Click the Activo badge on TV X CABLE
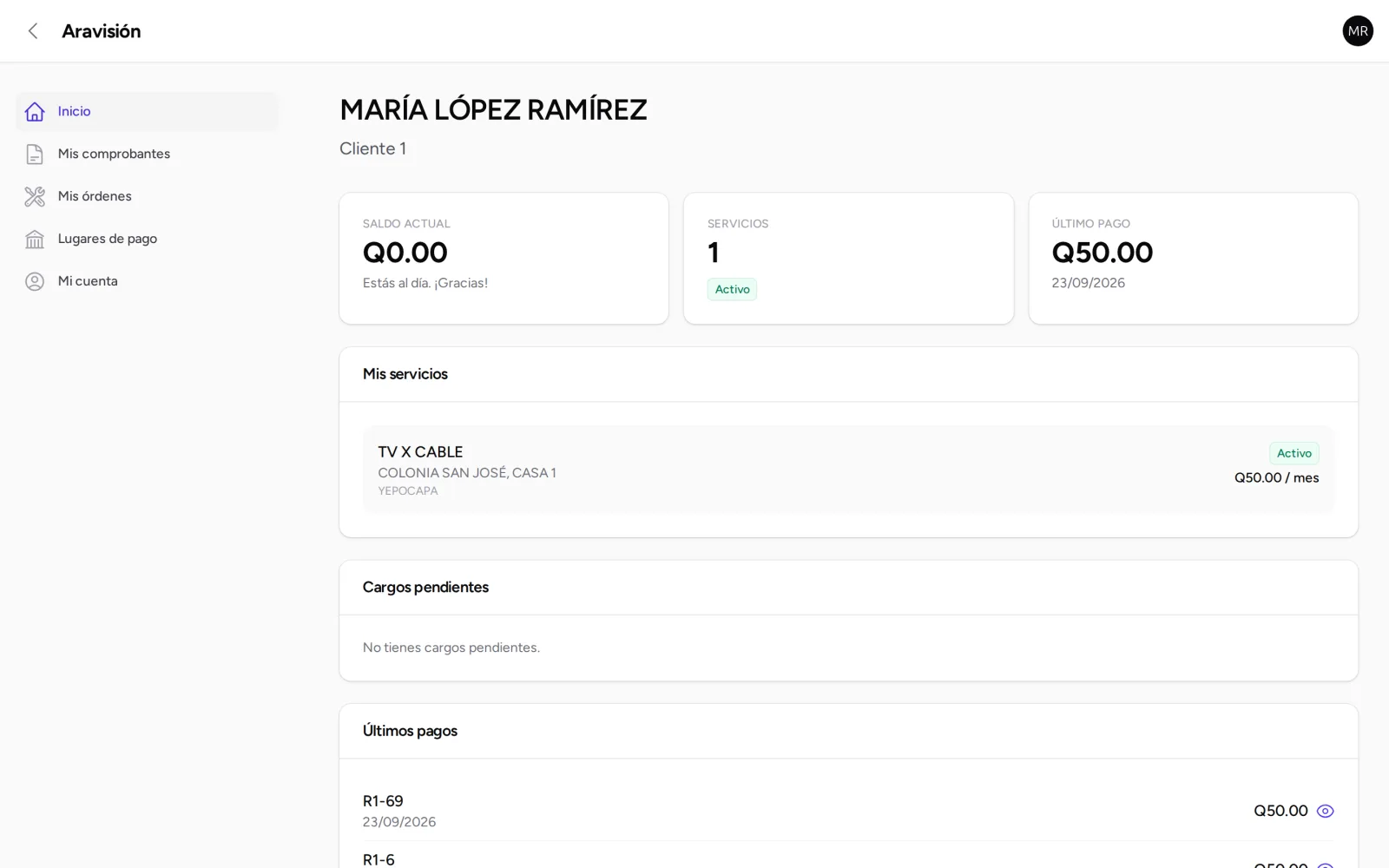Screen dimensions: 1389x868 coord(1294,453)
